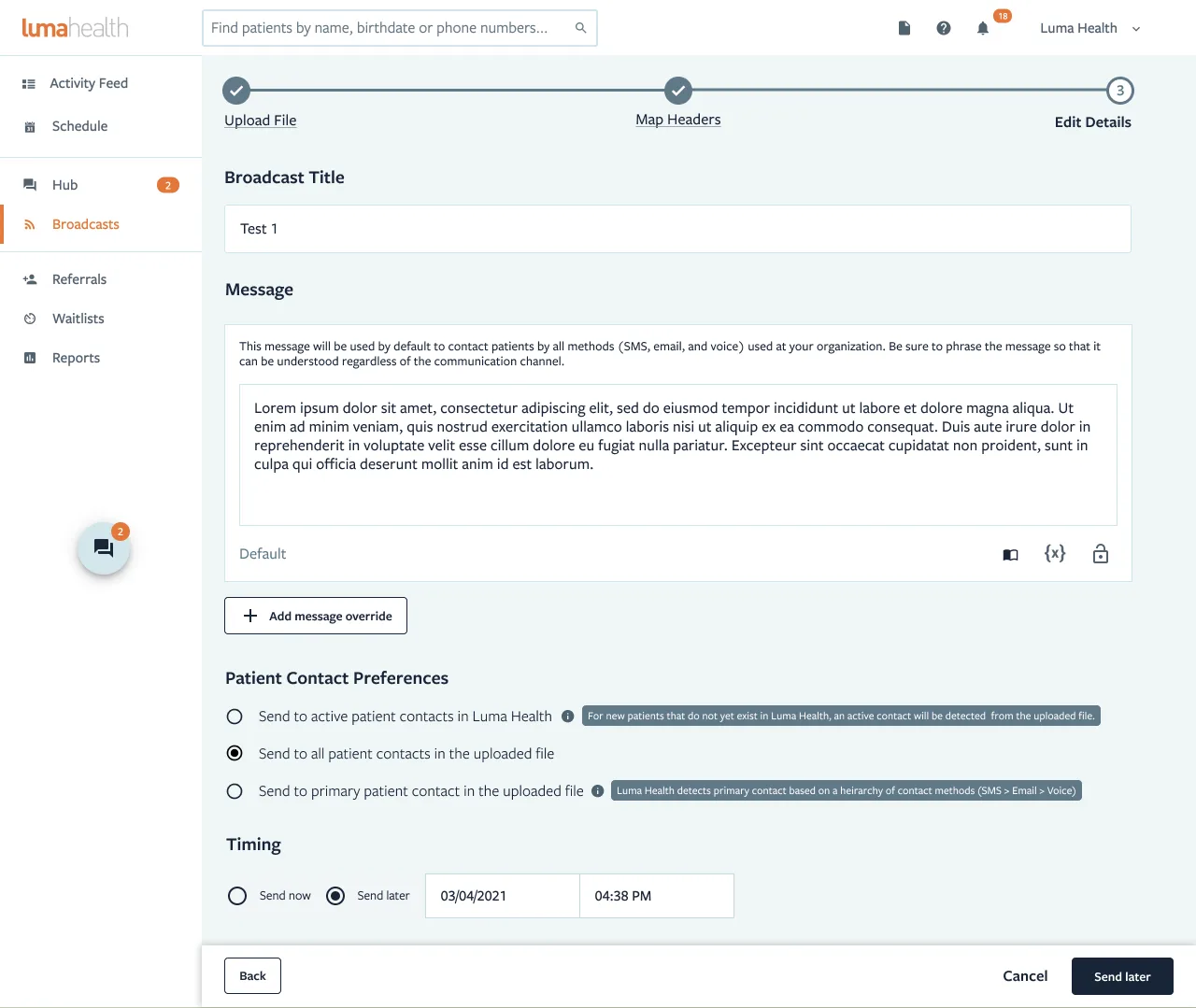The image size is (1196, 1008).
Task: Click the patient search field
Action: point(400,28)
